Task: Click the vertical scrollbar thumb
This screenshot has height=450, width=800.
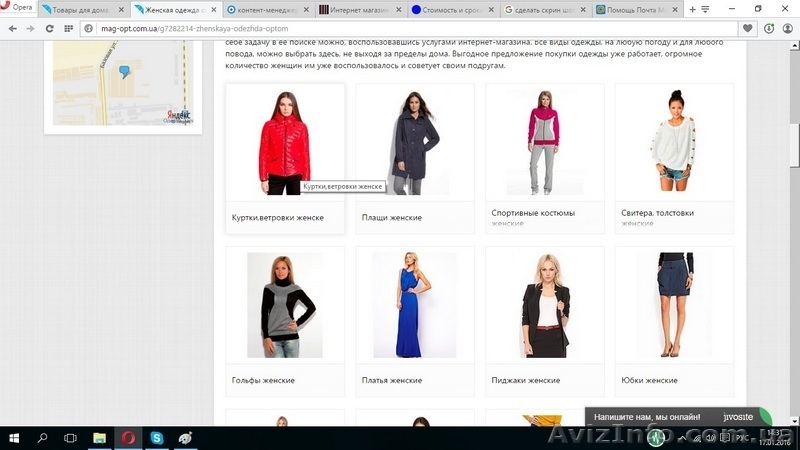Action: click(x=795, y=145)
